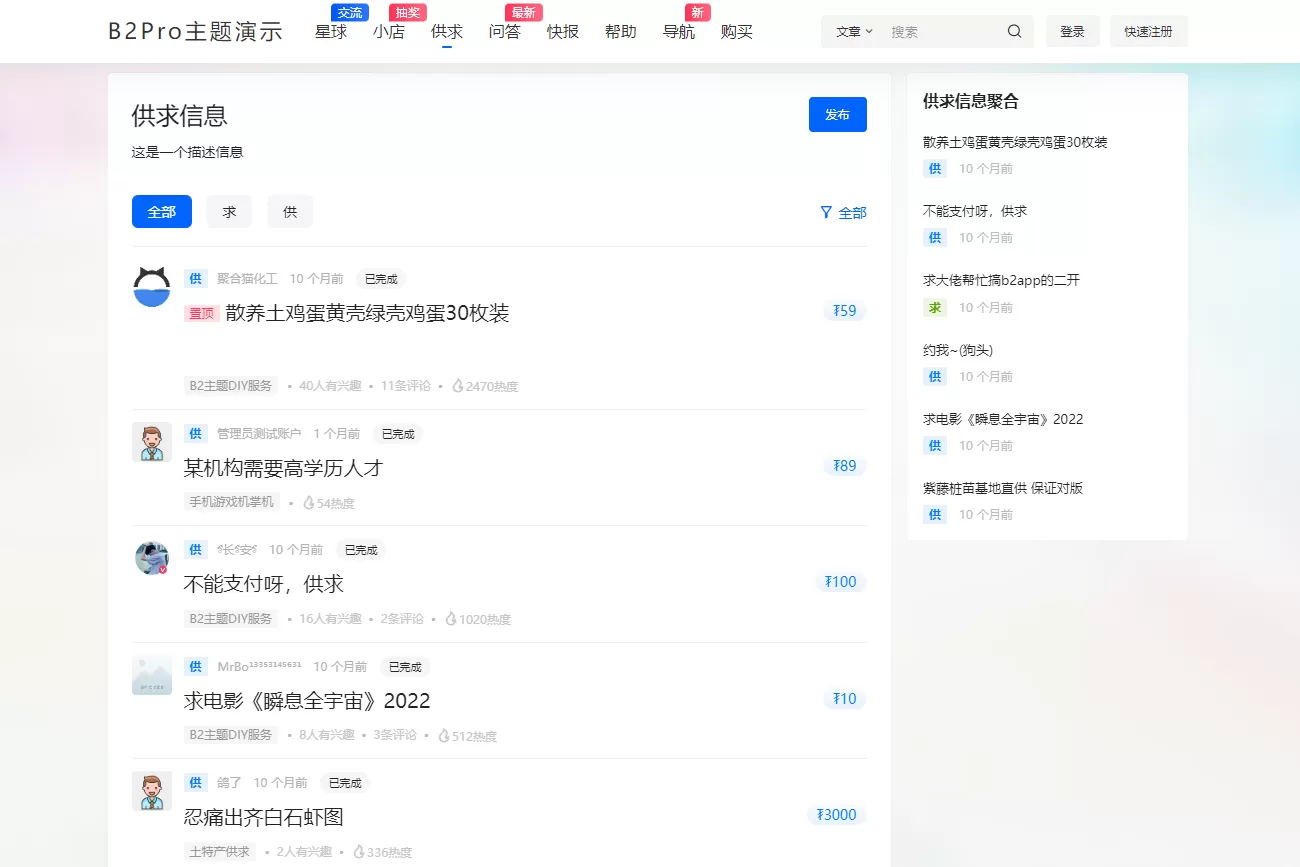
Task: Click the avatar of 管理员测试账户
Action: tap(152, 442)
